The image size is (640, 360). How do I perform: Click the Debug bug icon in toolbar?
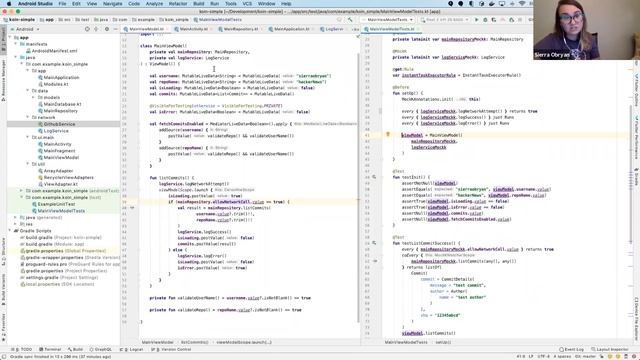pos(485,20)
